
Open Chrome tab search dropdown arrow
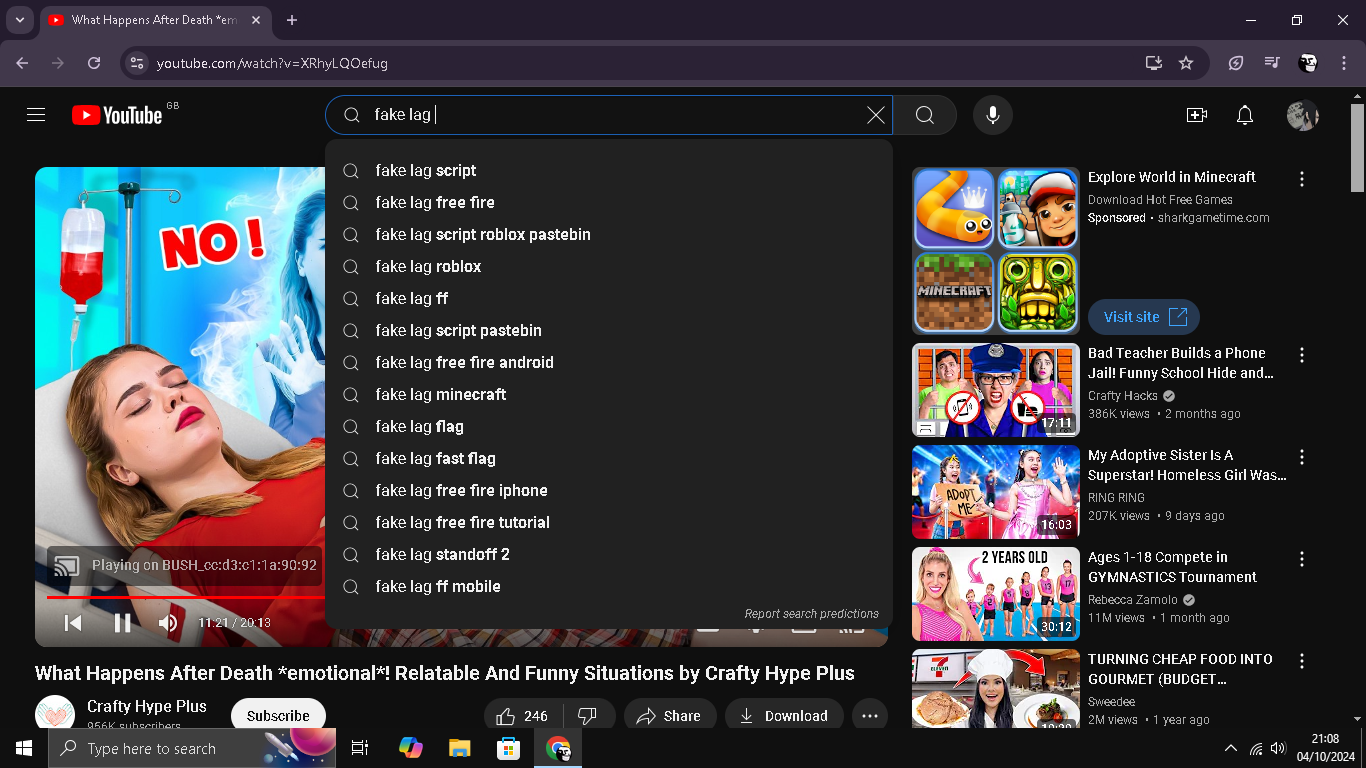click(x=19, y=20)
